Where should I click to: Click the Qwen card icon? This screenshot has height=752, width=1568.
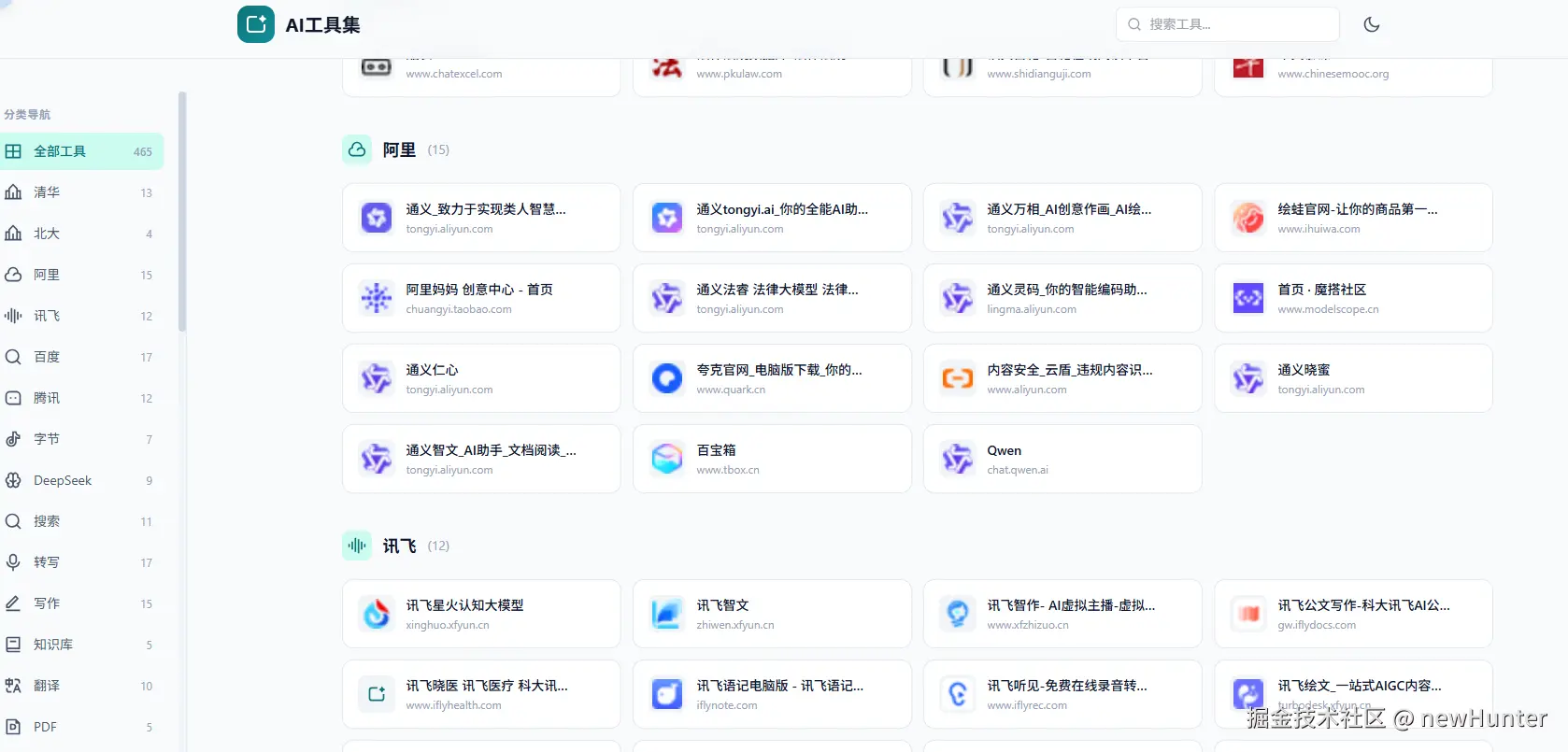(x=958, y=459)
